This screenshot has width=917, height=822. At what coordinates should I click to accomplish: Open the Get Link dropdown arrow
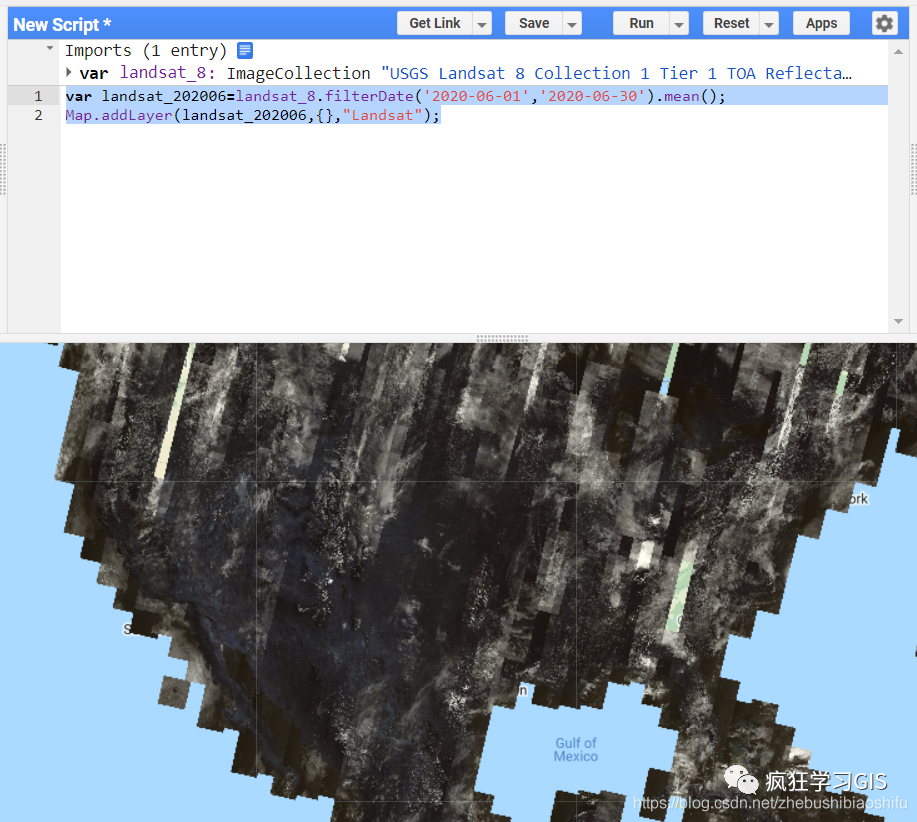tap(482, 24)
